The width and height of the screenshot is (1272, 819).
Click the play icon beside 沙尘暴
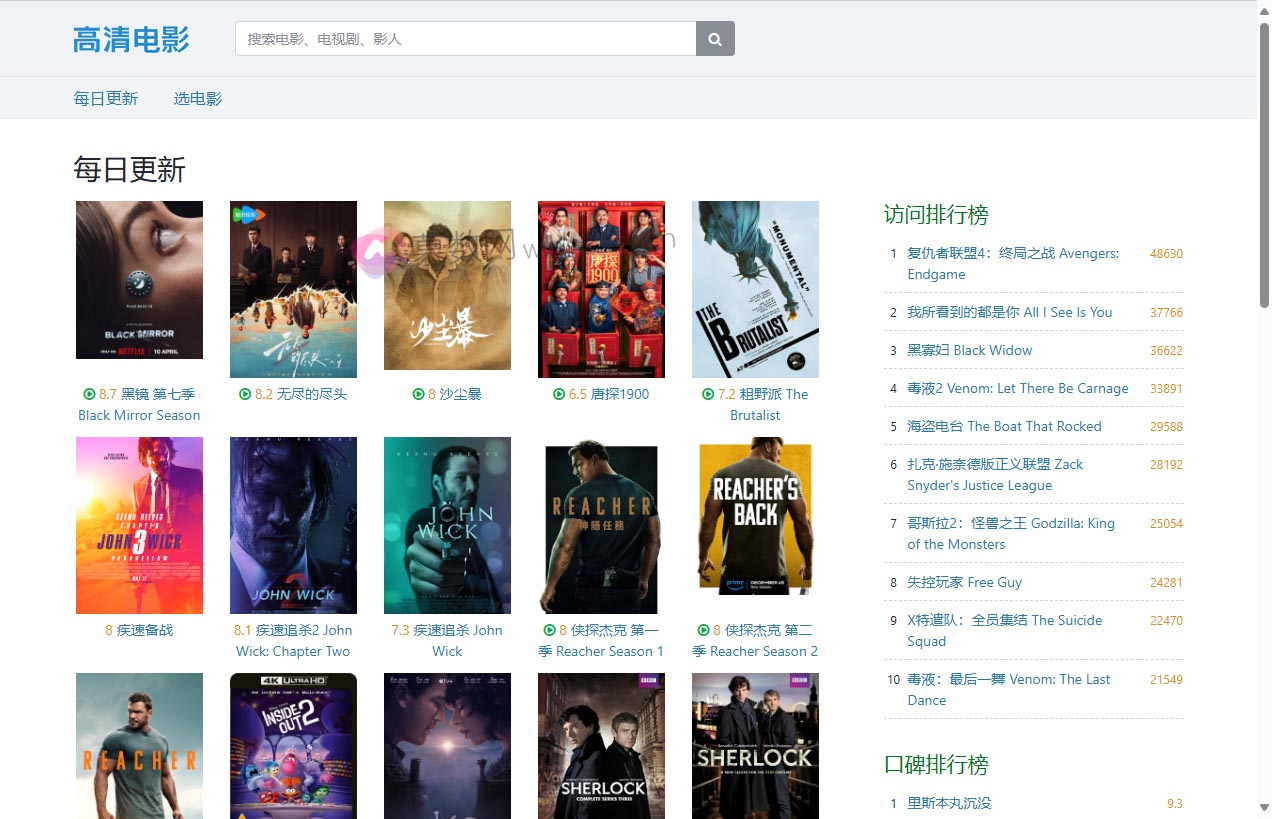tap(419, 395)
